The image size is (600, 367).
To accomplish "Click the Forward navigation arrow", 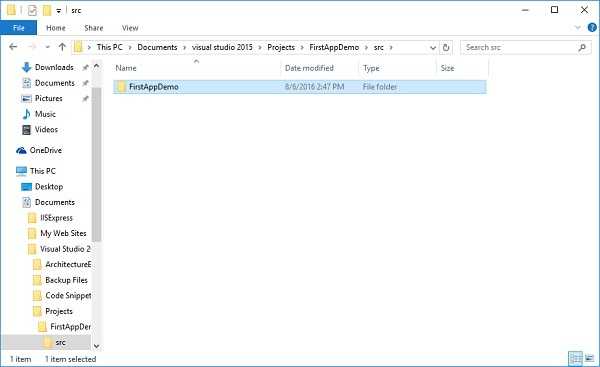I will tap(32, 47).
